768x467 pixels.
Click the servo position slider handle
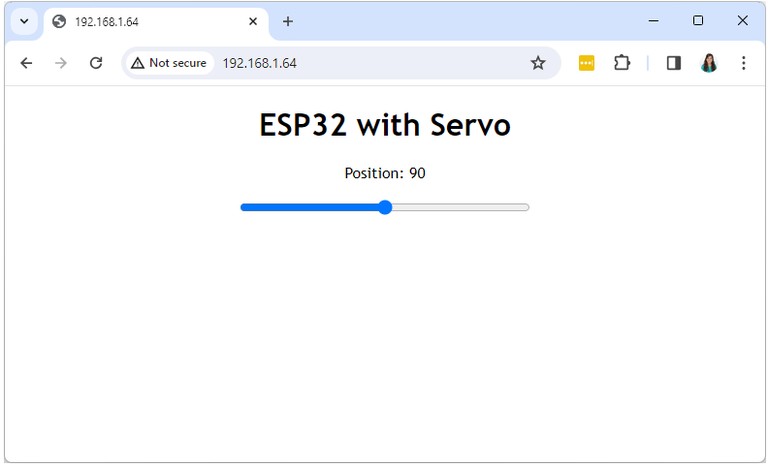click(385, 207)
